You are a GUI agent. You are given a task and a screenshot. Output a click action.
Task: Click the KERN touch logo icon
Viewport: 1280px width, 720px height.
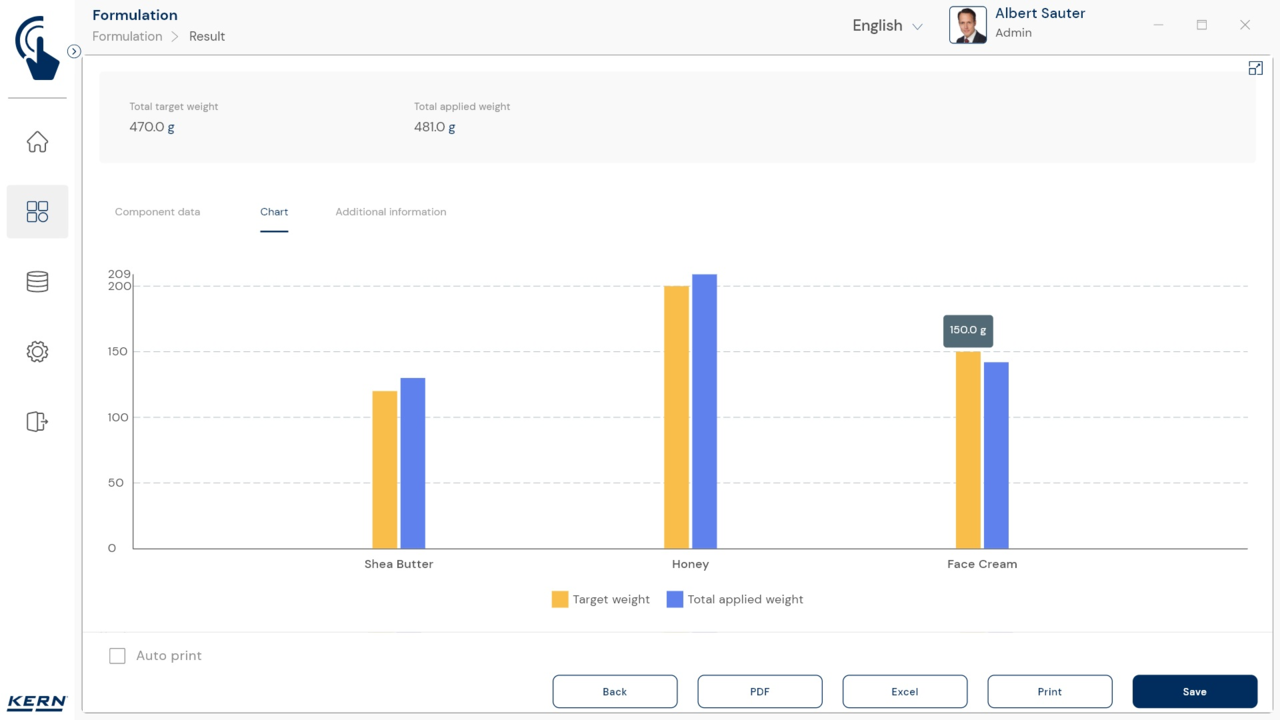click(37, 47)
